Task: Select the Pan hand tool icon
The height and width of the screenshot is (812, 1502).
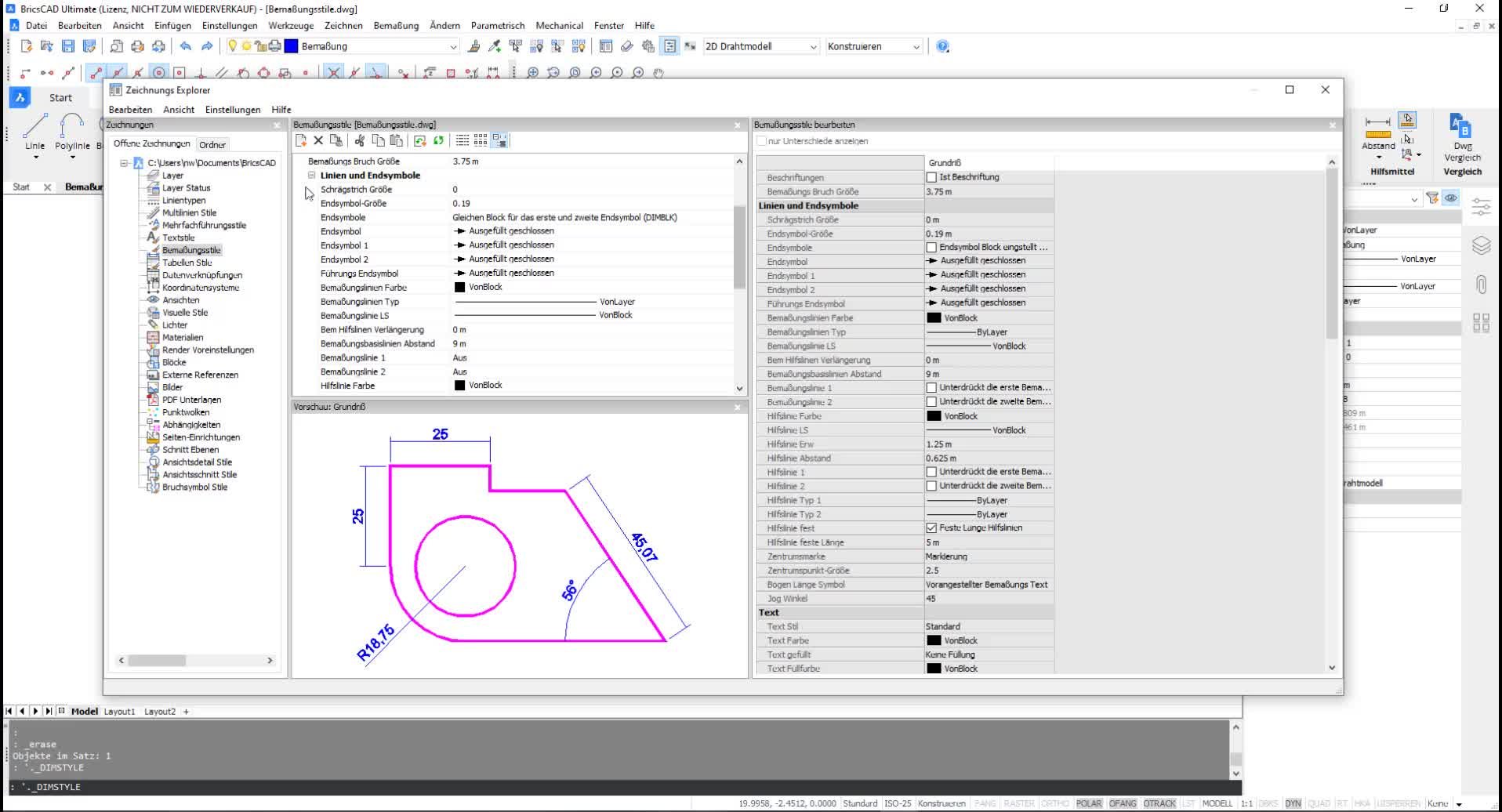Action: point(659,73)
